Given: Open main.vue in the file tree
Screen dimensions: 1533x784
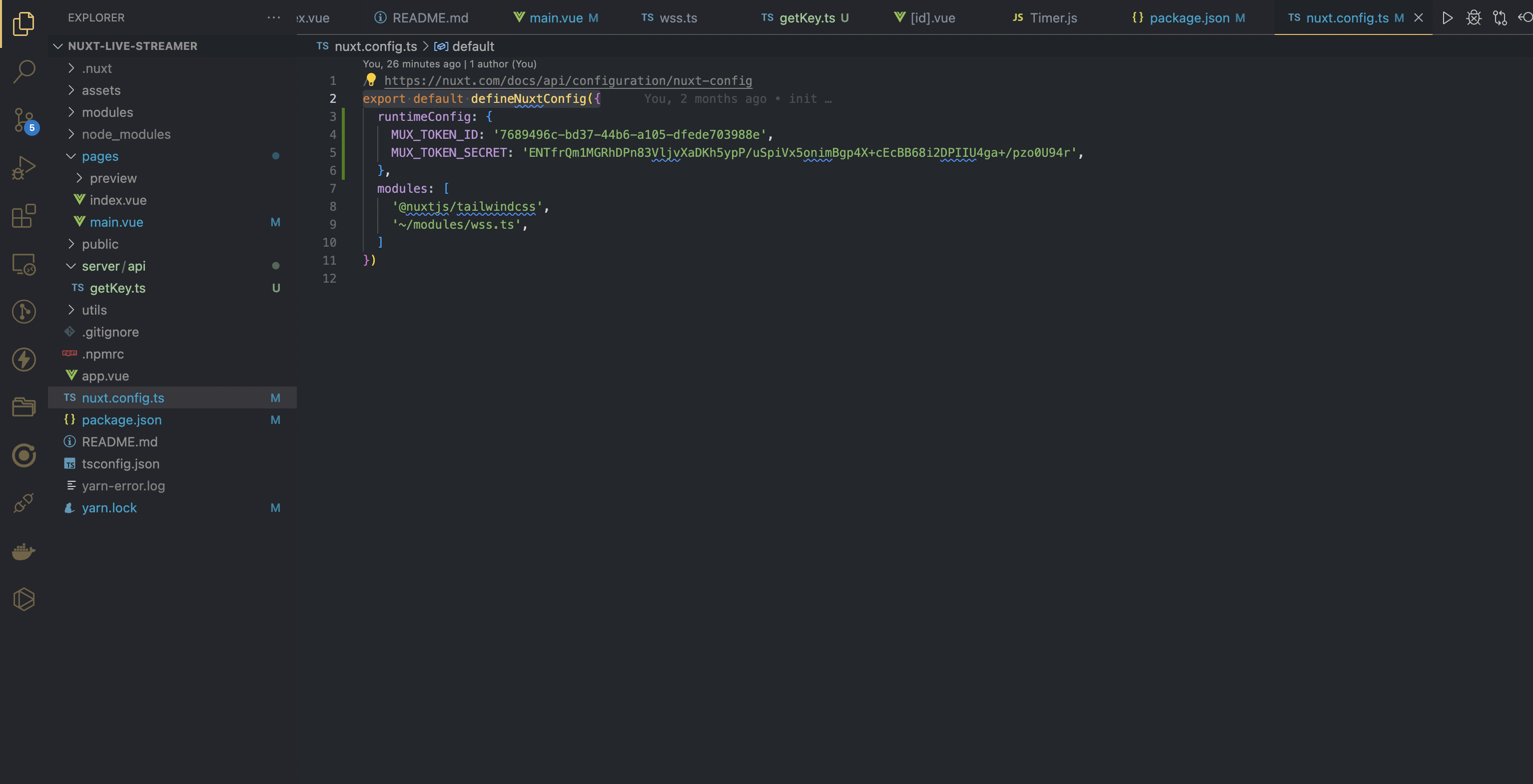Looking at the screenshot, I should point(171,223).
